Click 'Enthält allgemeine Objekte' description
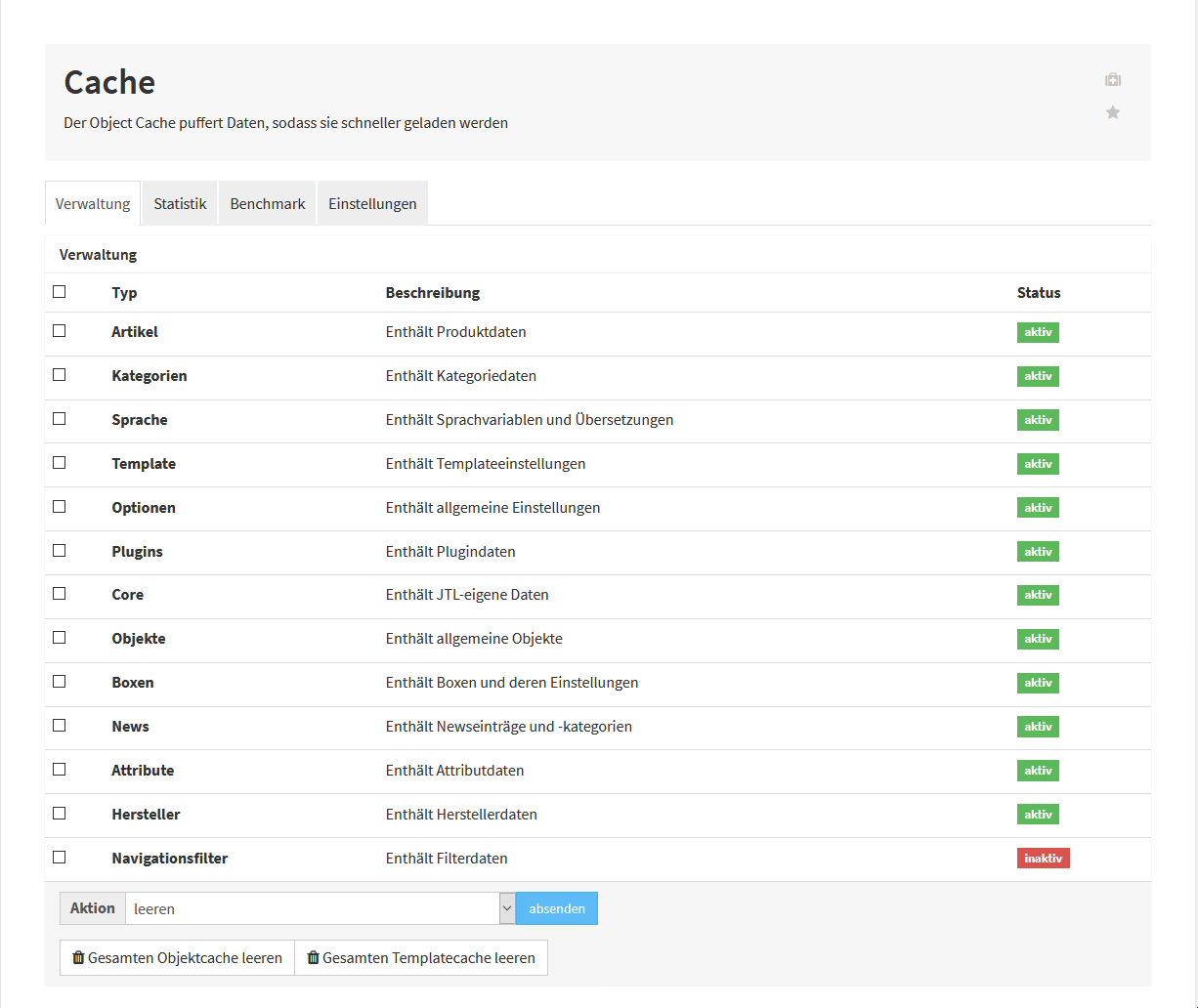The width and height of the screenshot is (1198, 1008). pyautogui.click(x=474, y=639)
